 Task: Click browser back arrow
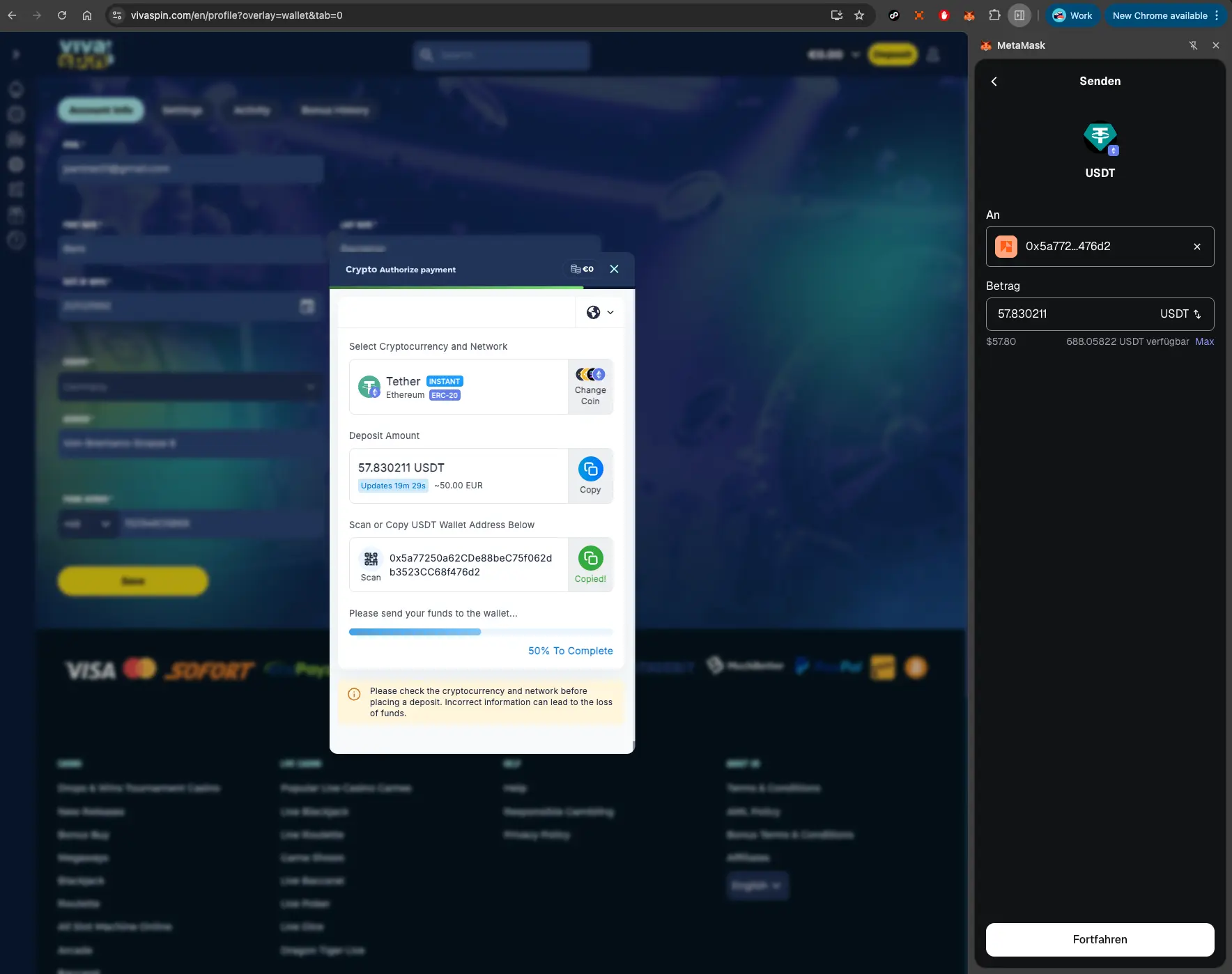(13, 15)
